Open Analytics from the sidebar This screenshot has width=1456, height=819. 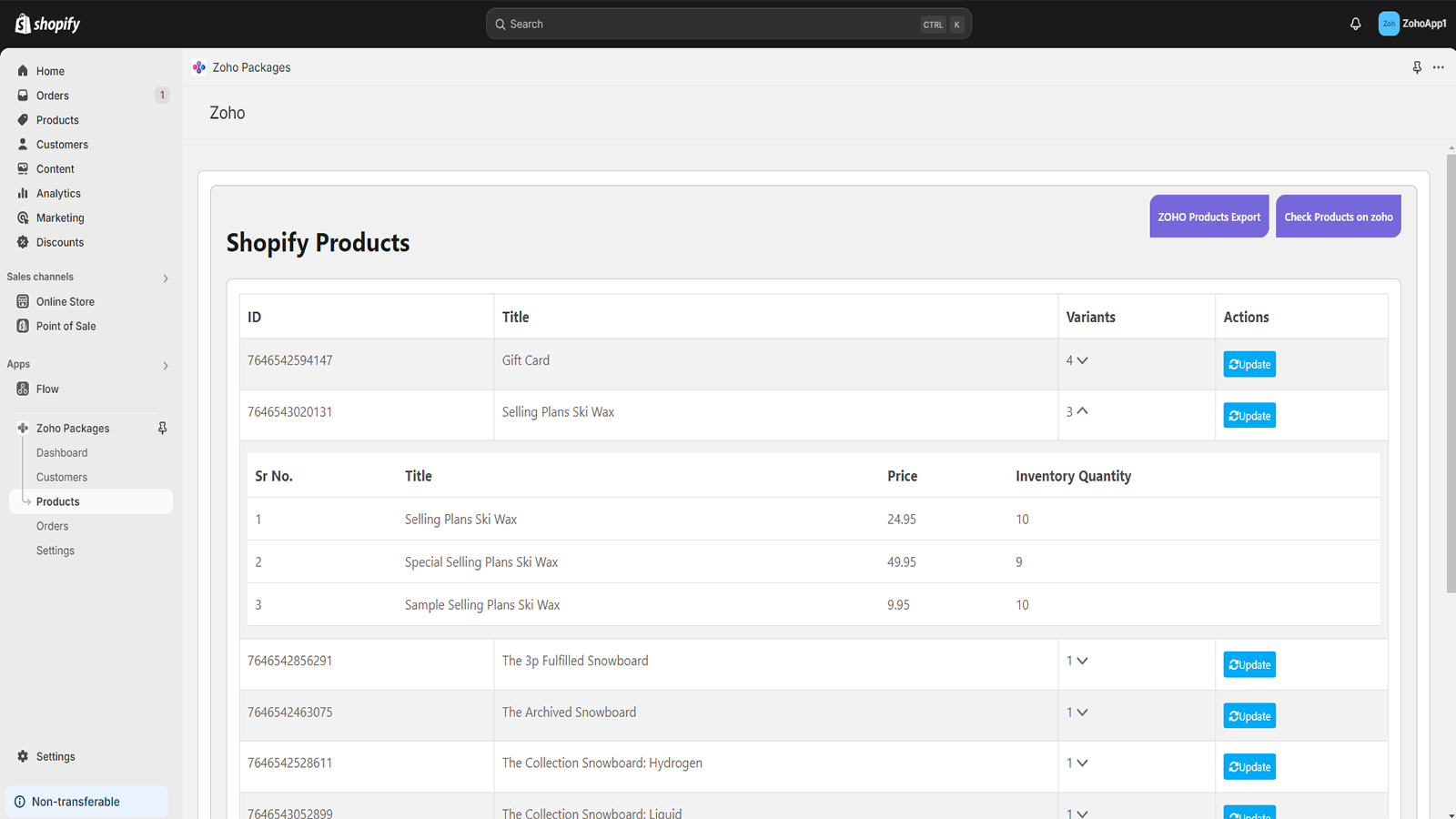tap(58, 193)
